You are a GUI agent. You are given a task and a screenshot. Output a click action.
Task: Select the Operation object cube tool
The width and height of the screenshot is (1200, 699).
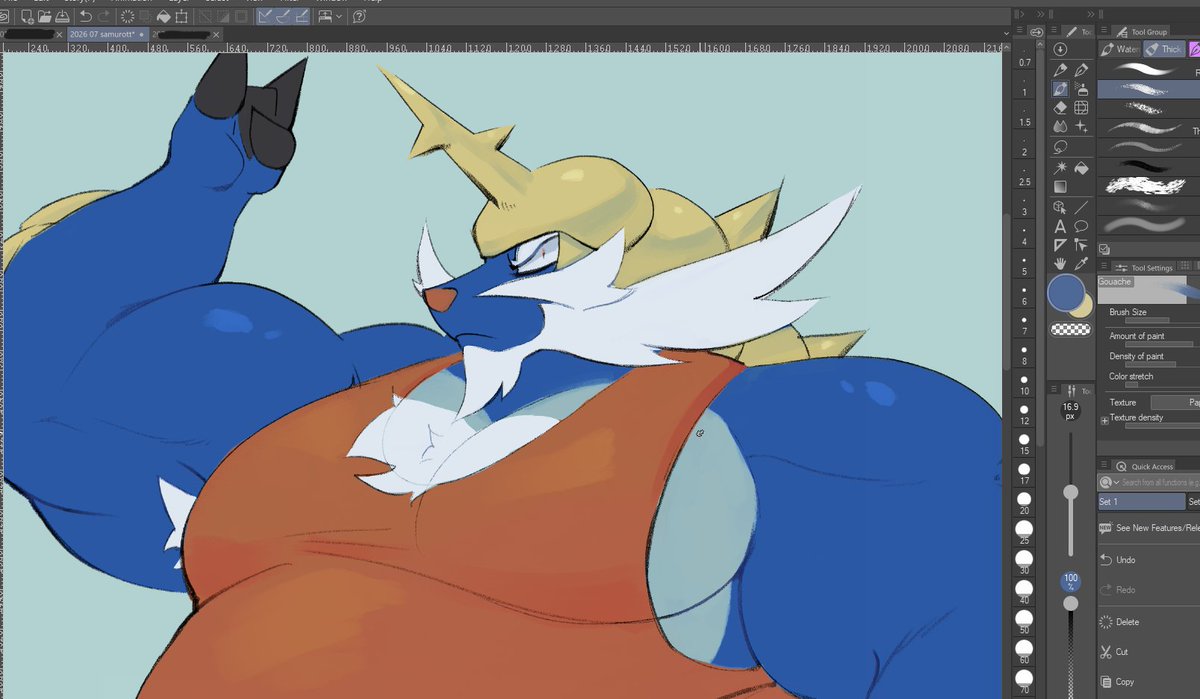1060,207
